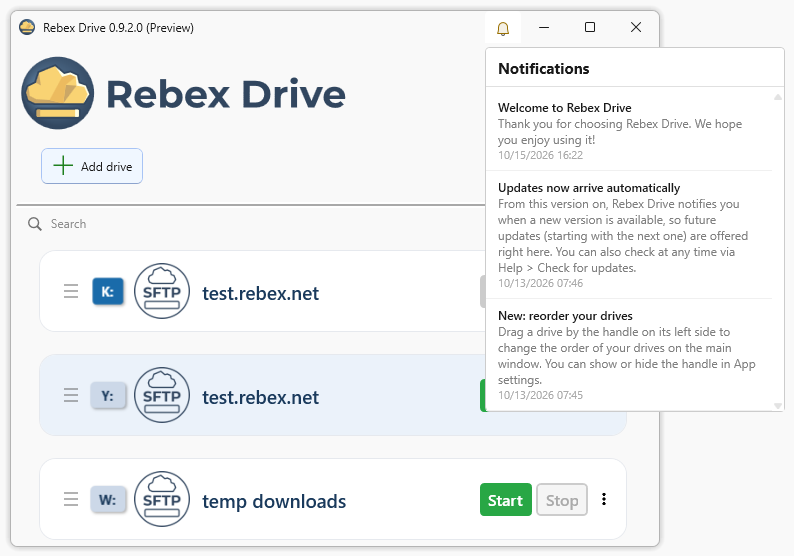The height and width of the screenshot is (556, 794).
Task: Open the Welcome to Rebex Drive notification
Action: click(629, 131)
